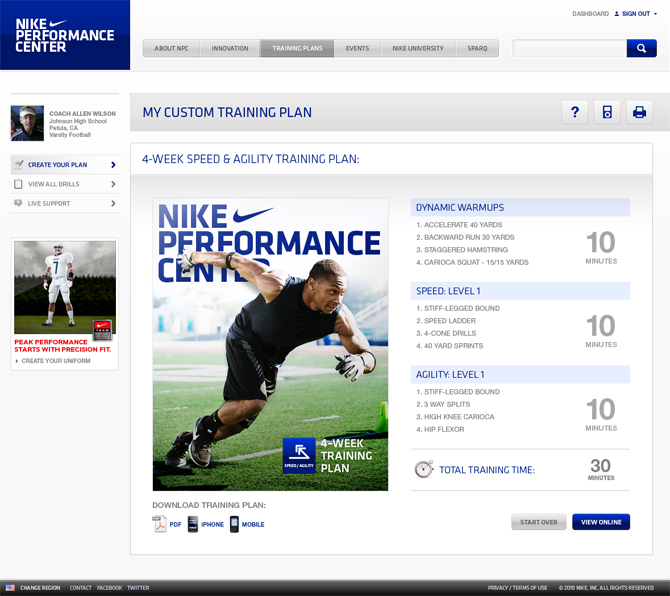Click Create Your Uniform link

tap(56, 361)
